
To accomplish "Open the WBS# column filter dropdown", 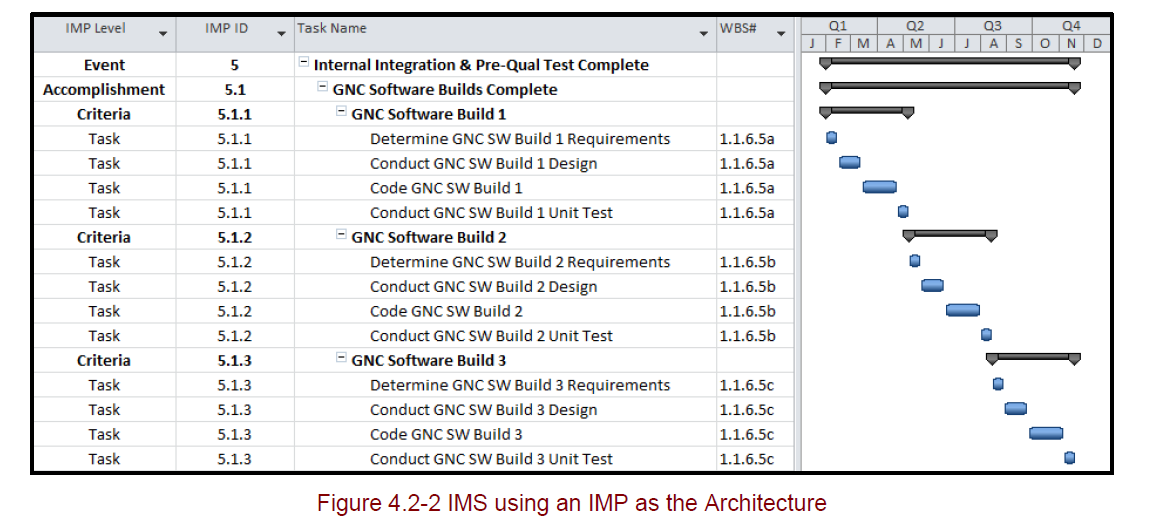I will (780, 33).
